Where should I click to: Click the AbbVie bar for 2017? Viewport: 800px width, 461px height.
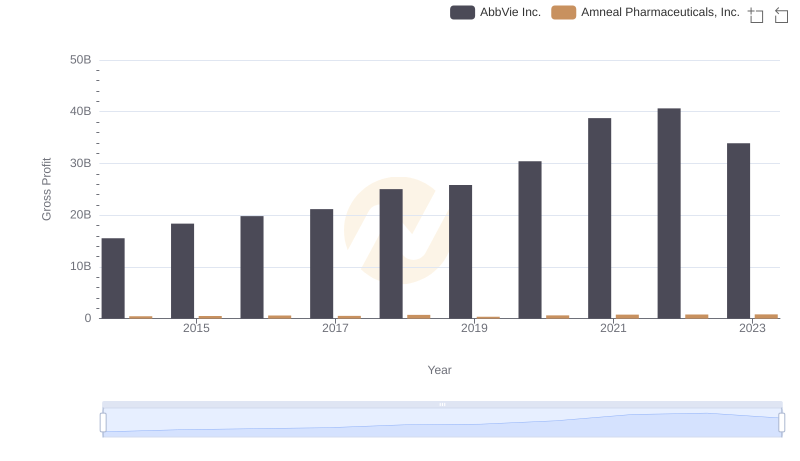click(x=321, y=264)
